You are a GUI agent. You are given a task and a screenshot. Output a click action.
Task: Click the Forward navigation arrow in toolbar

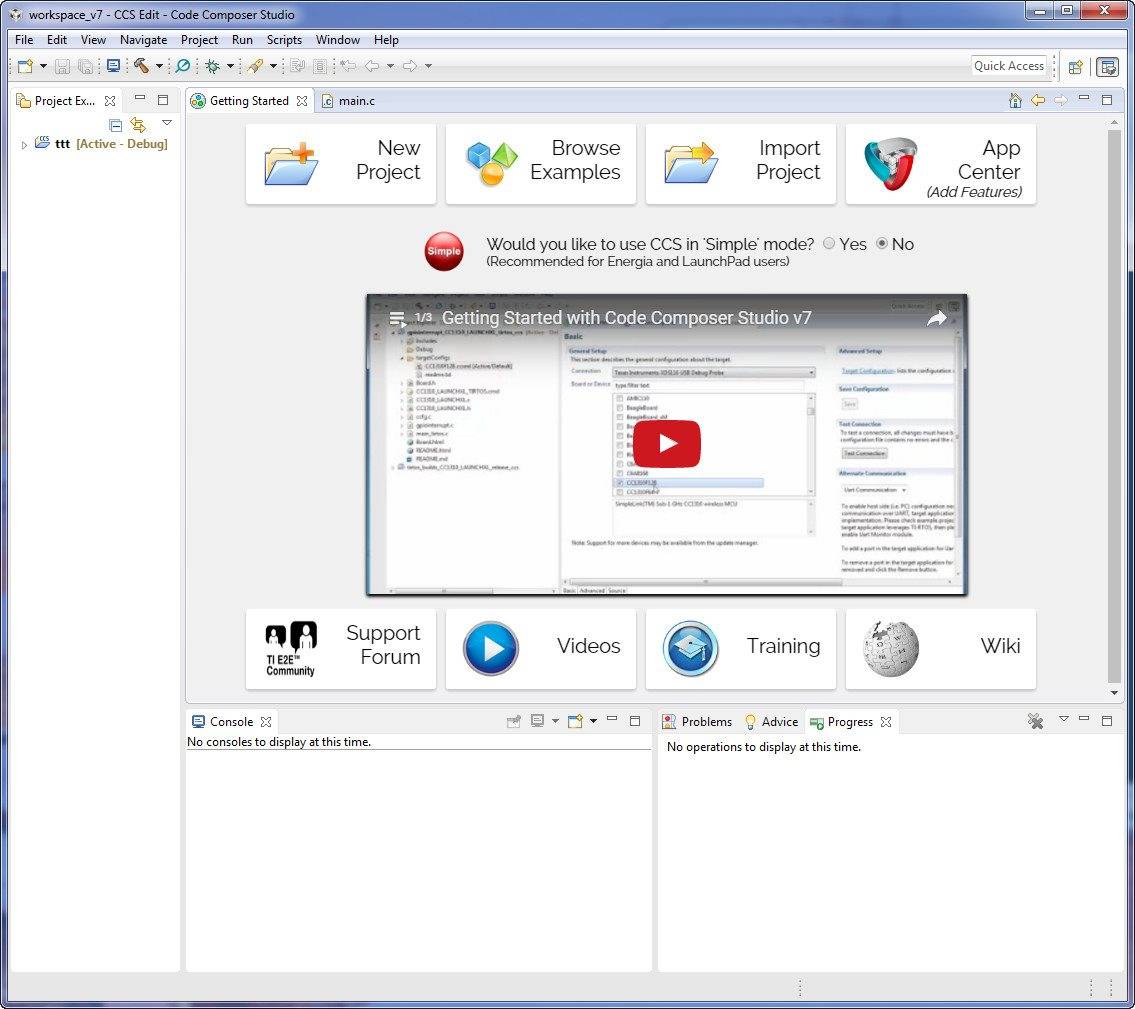point(410,66)
